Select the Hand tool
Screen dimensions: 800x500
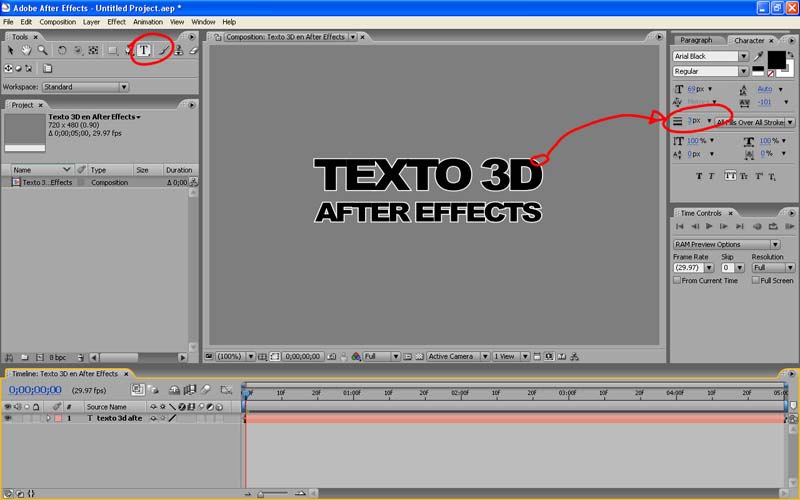[x=26, y=50]
